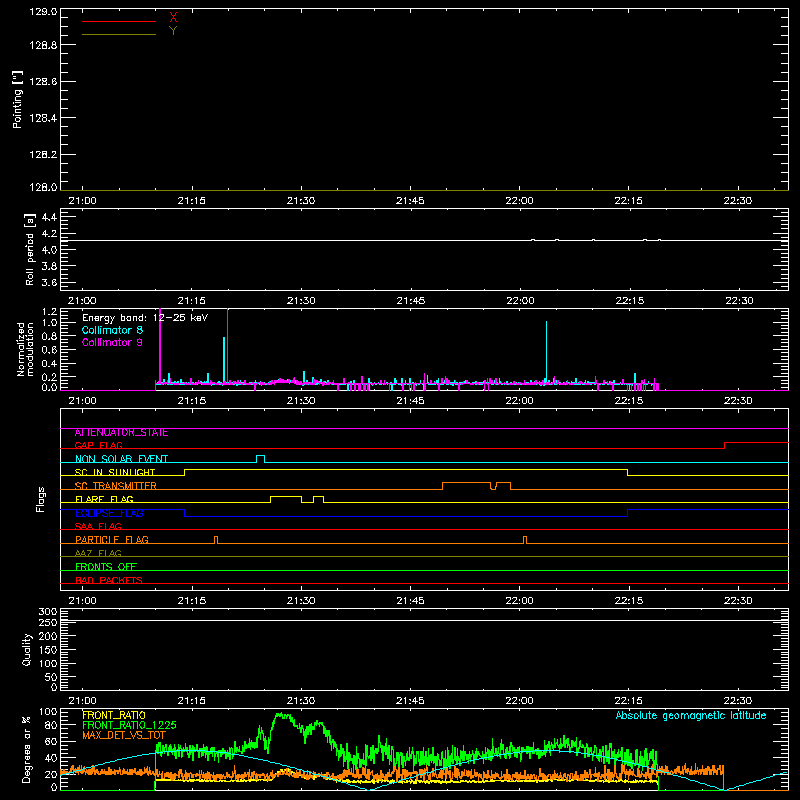Click the 128.4 tick label

(x=43, y=118)
